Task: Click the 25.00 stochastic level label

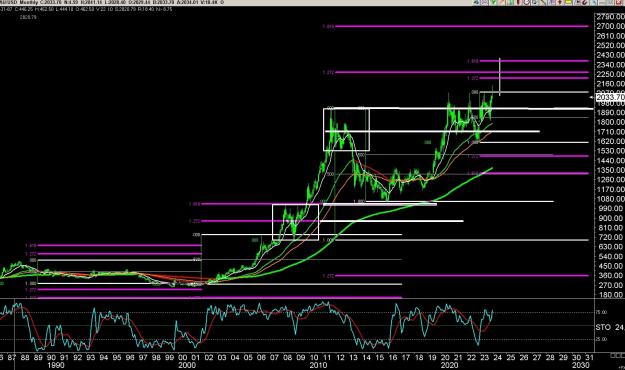Action: pos(601,339)
